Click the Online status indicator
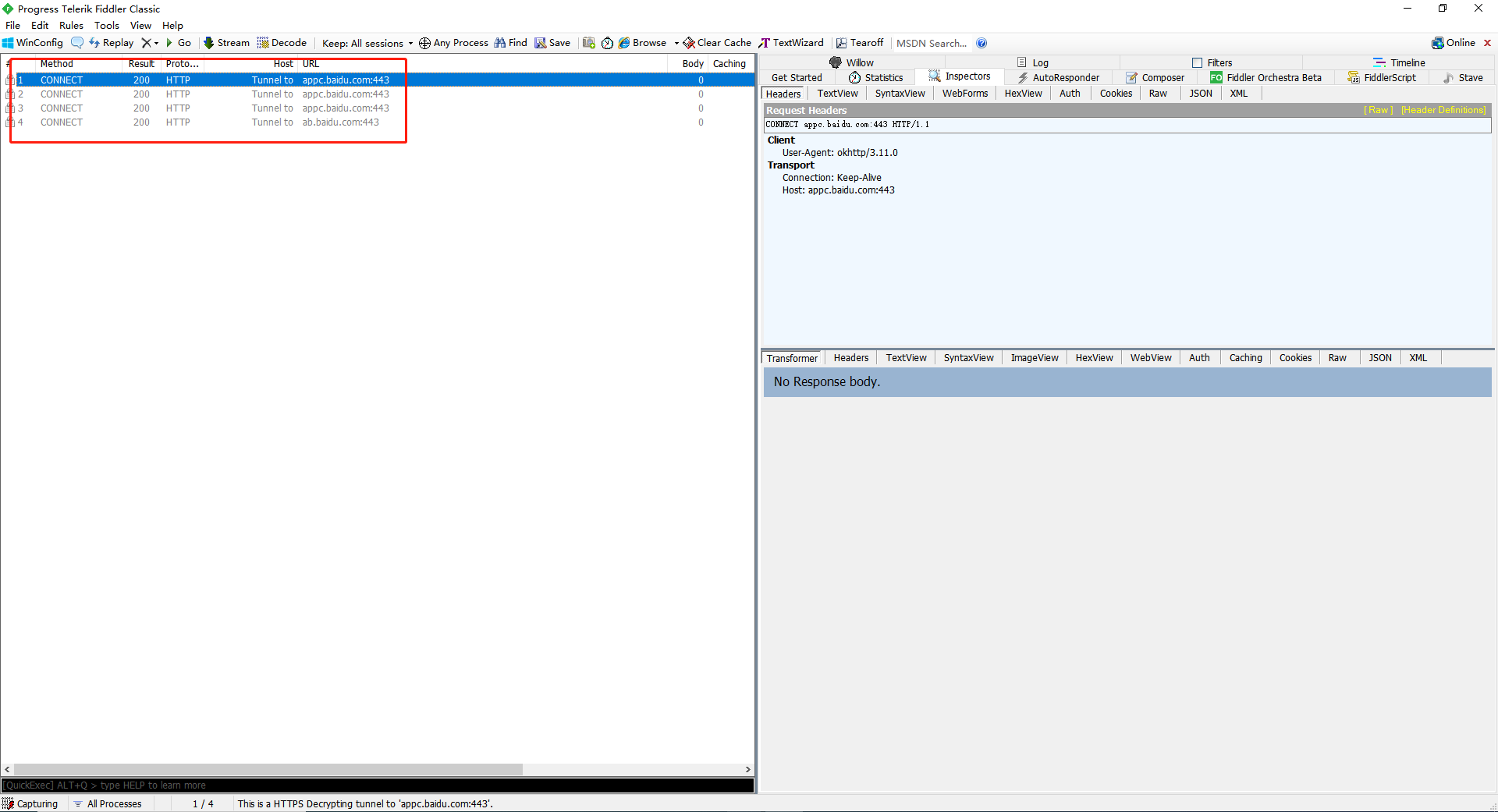 (x=1454, y=43)
